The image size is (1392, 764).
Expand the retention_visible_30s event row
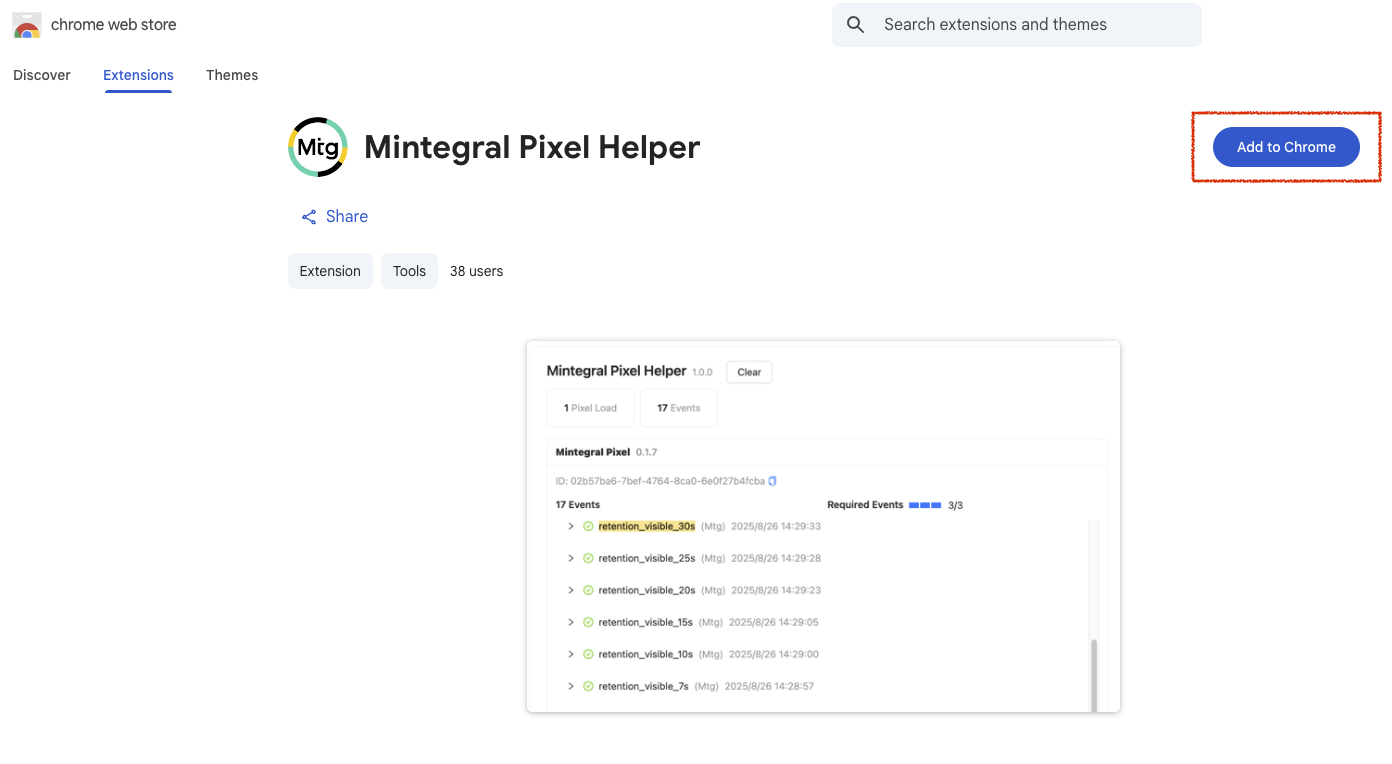[x=571, y=526]
